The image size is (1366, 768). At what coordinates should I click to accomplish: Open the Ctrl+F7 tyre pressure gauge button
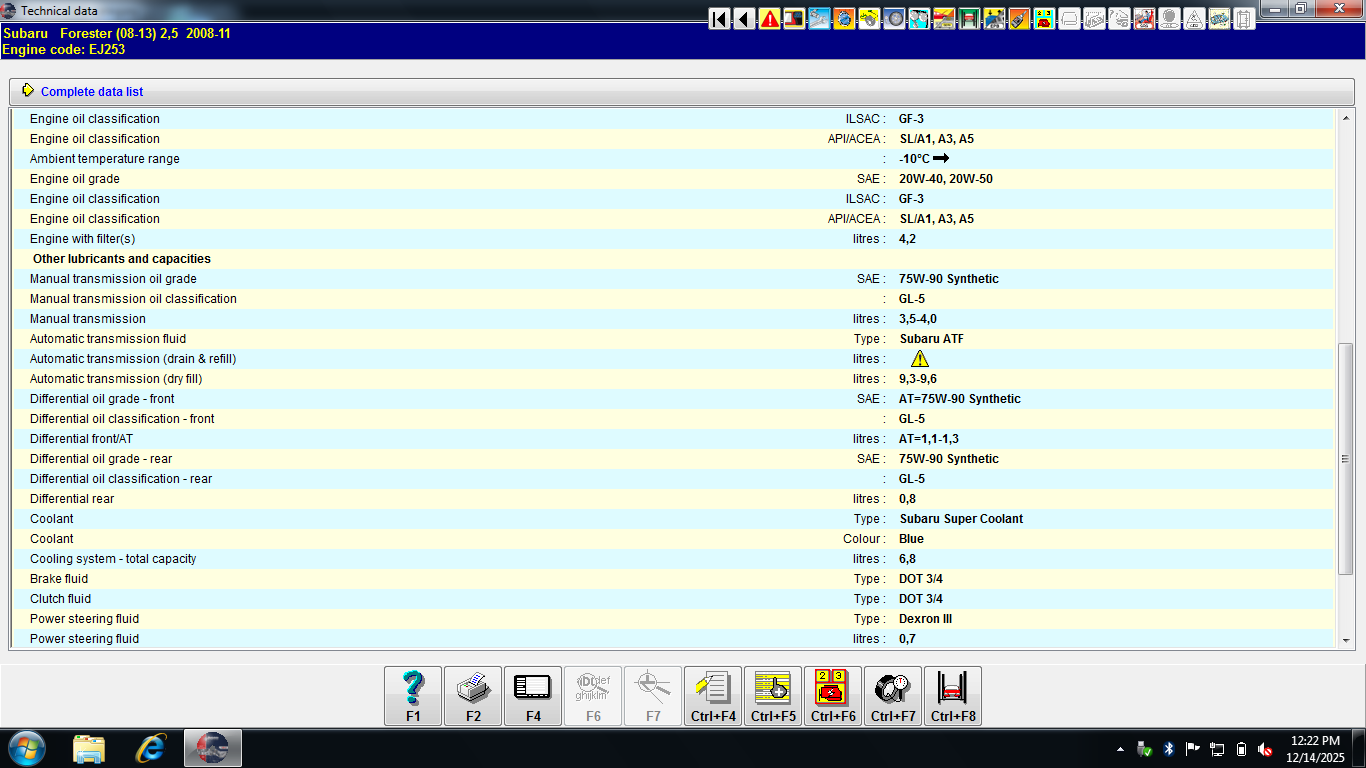pyautogui.click(x=893, y=696)
